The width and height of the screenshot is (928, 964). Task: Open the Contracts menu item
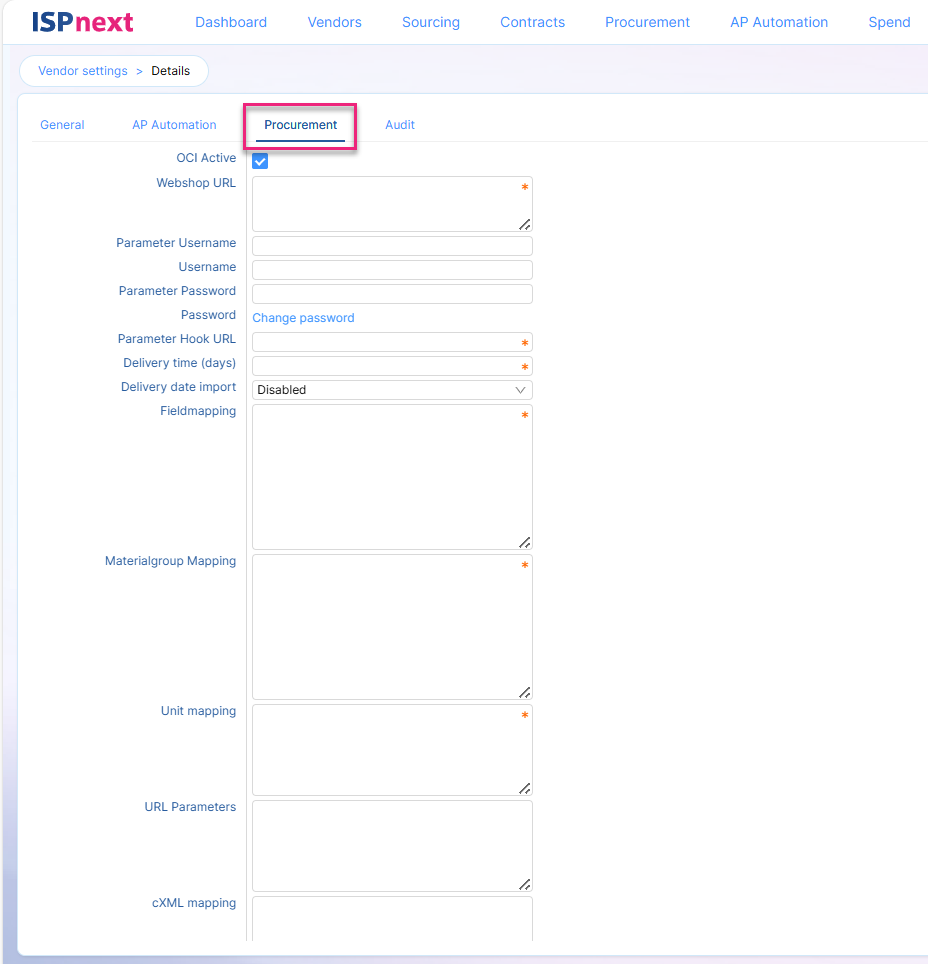532,22
